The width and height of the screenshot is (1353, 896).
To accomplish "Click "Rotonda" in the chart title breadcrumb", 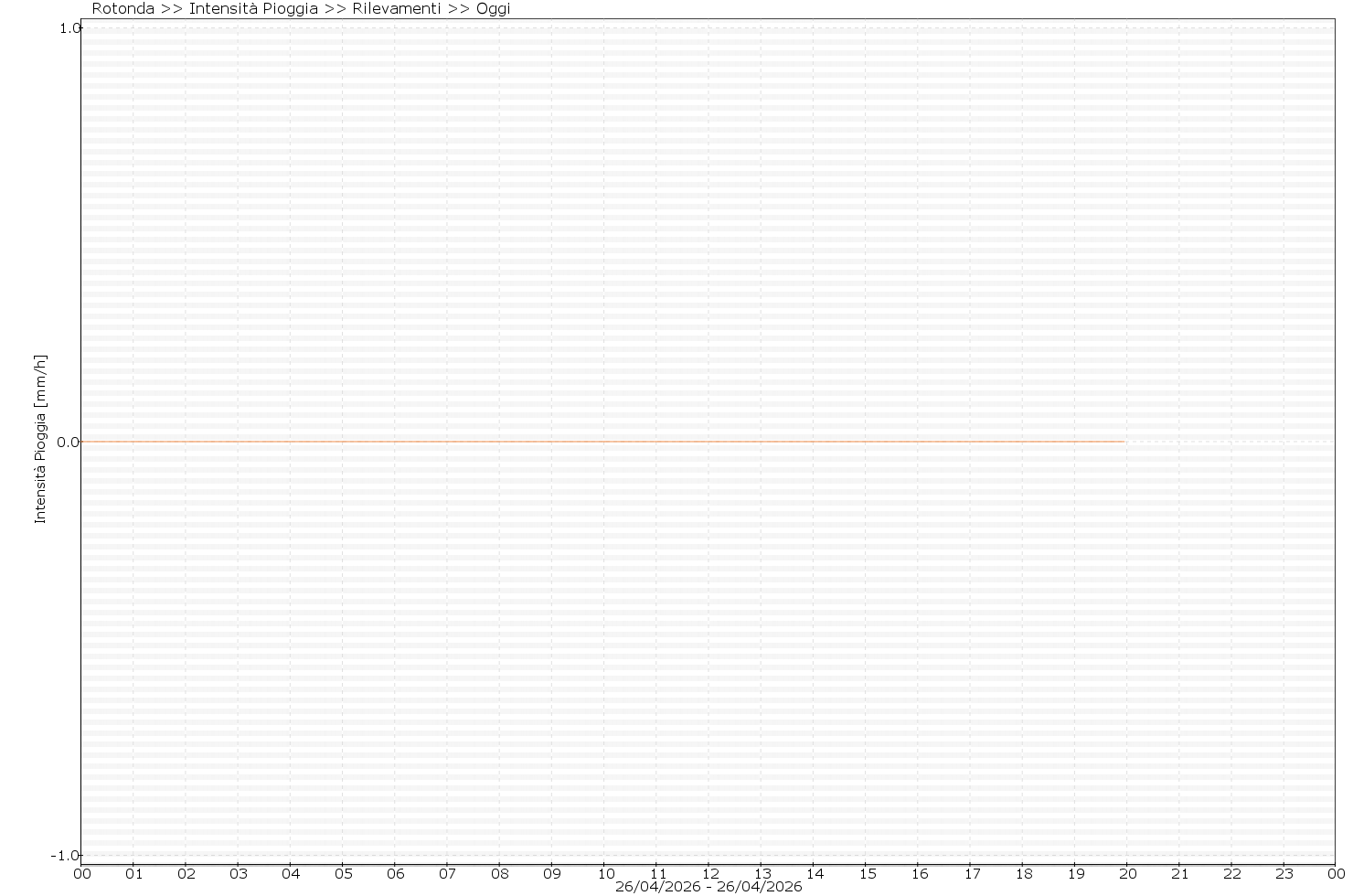I will pos(123,9).
